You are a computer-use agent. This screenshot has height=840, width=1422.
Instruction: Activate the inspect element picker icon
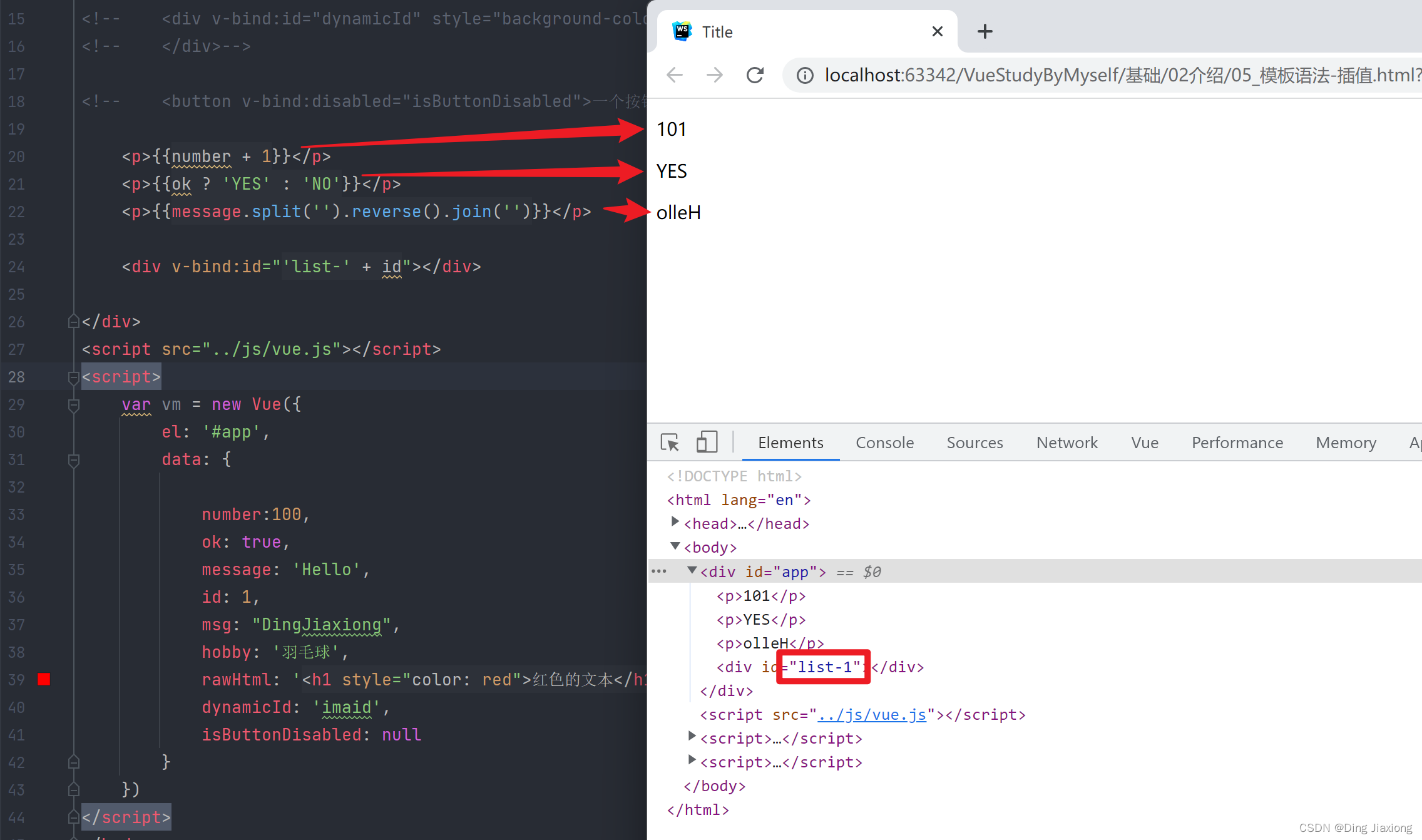coord(670,443)
